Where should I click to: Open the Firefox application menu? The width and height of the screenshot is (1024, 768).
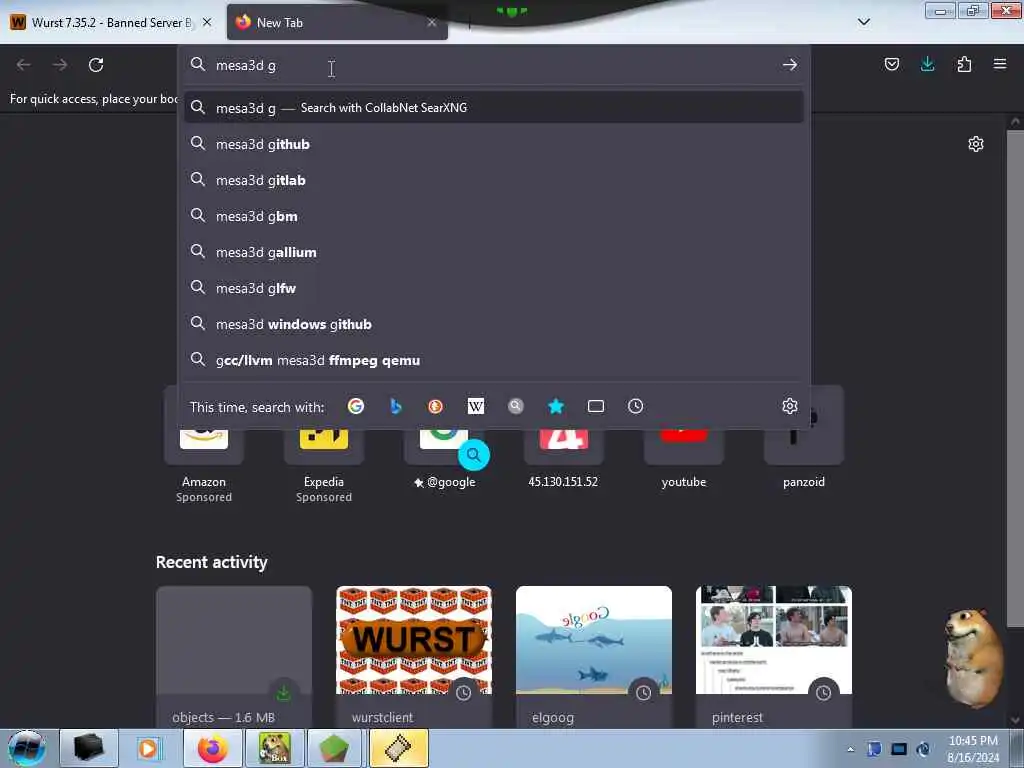1000,64
